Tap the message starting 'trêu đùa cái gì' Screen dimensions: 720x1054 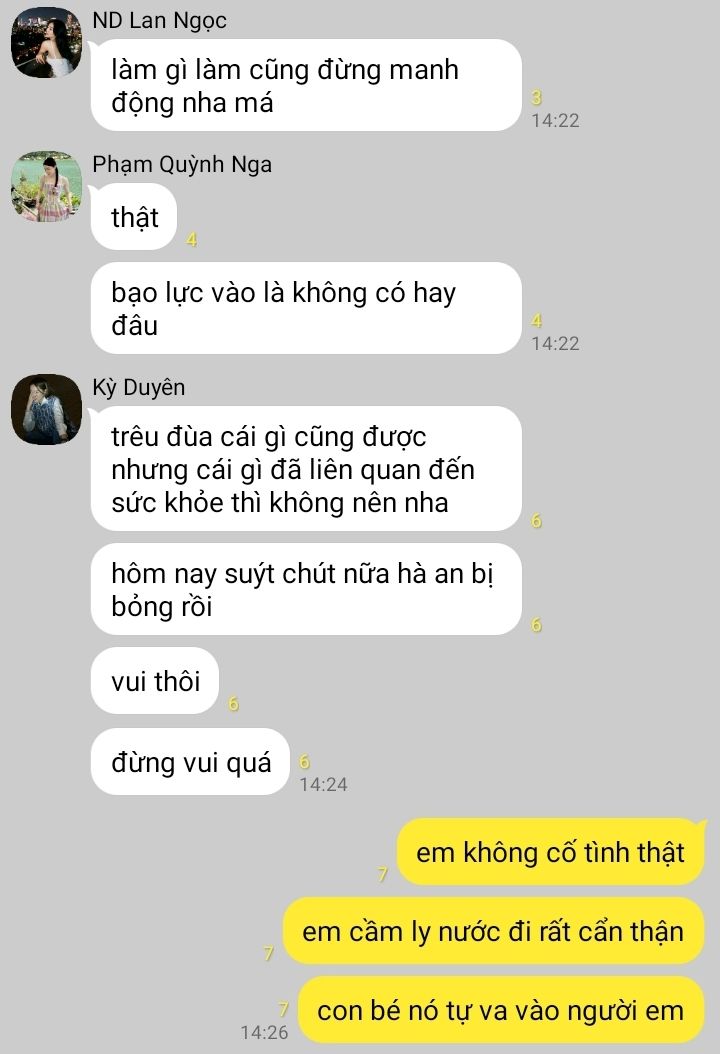307,469
